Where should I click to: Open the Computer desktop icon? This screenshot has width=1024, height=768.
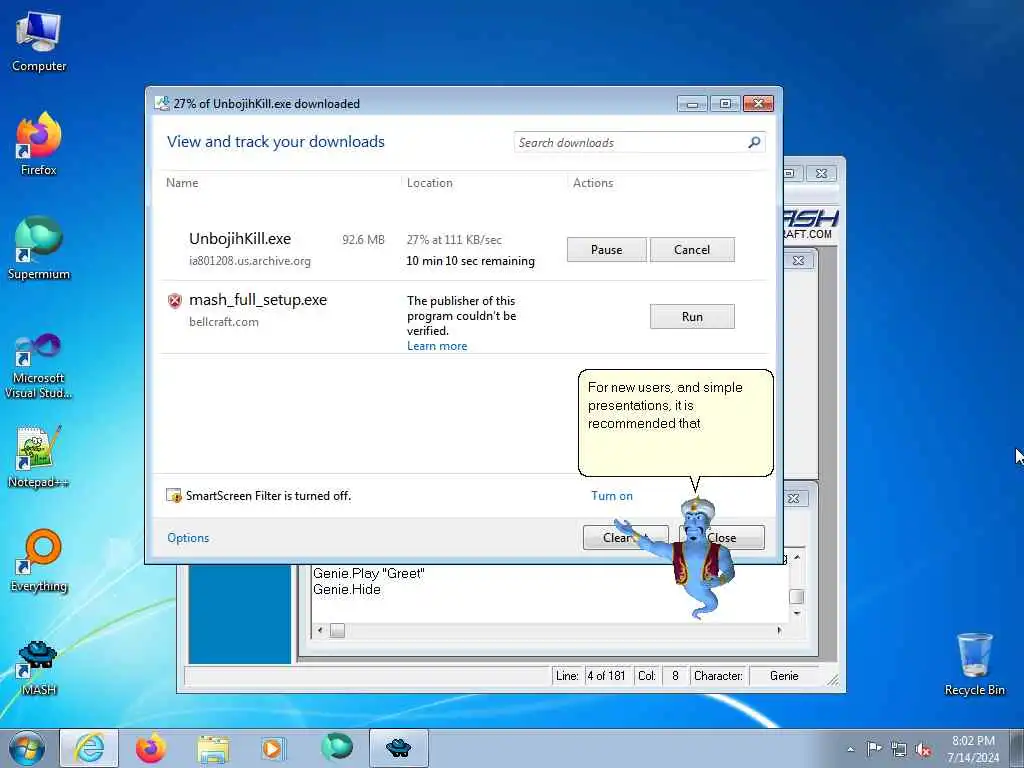click(39, 41)
